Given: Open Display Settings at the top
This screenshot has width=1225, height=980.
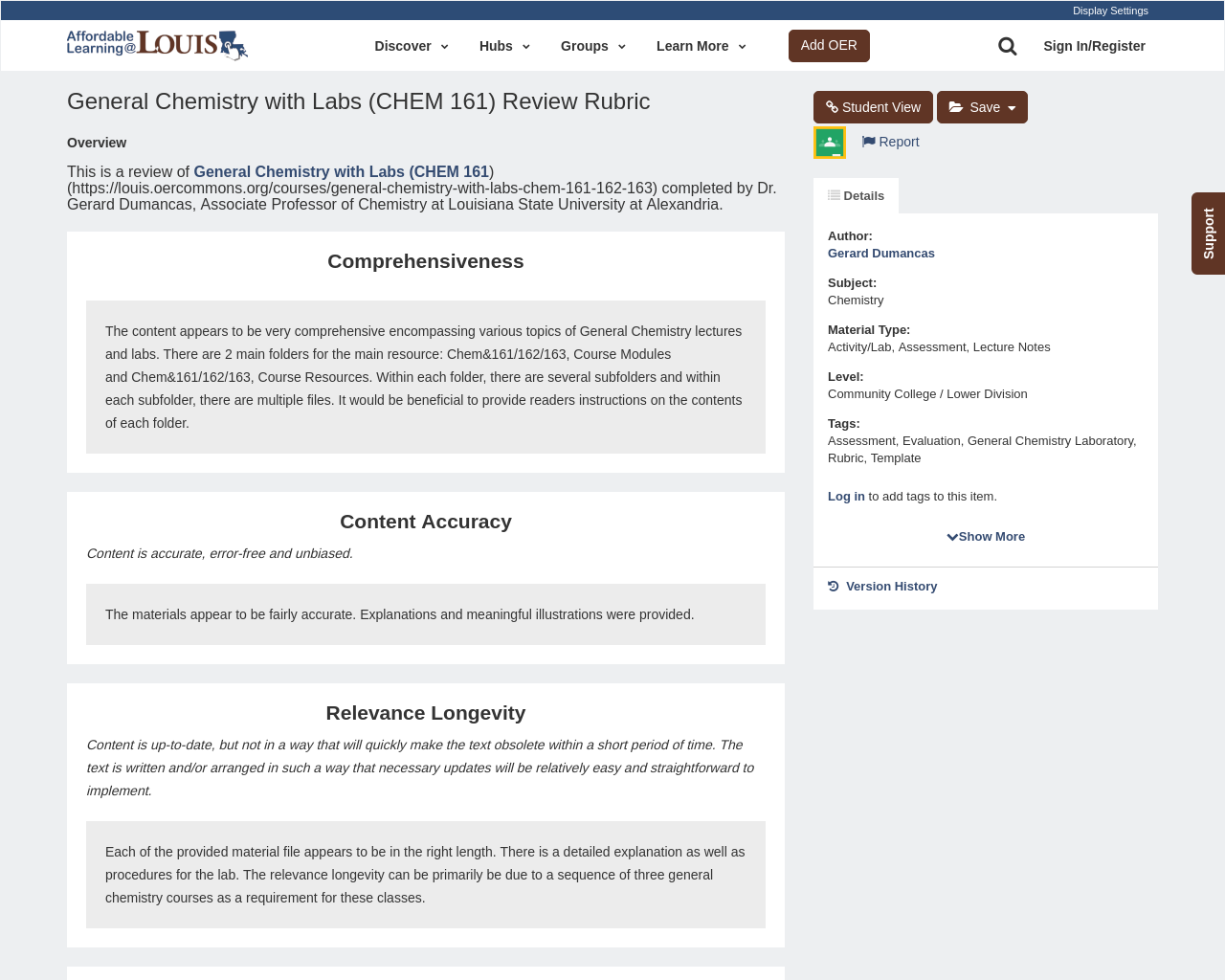Looking at the screenshot, I should [1110, 9].
